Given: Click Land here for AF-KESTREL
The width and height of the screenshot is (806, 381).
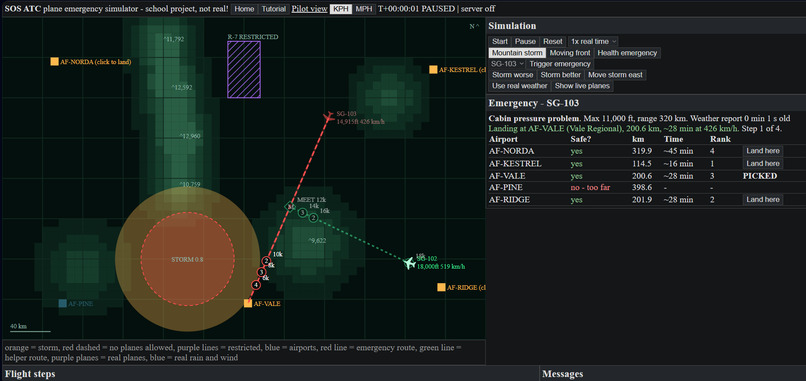Looking at the screenshot, I should pyautogui.click(x=763, y=164).
